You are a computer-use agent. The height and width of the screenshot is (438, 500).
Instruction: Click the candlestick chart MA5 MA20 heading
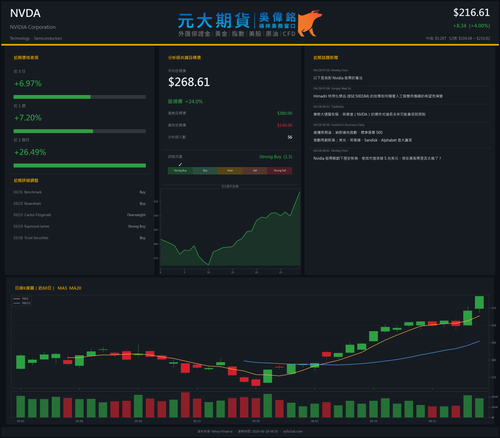point(48,288)
